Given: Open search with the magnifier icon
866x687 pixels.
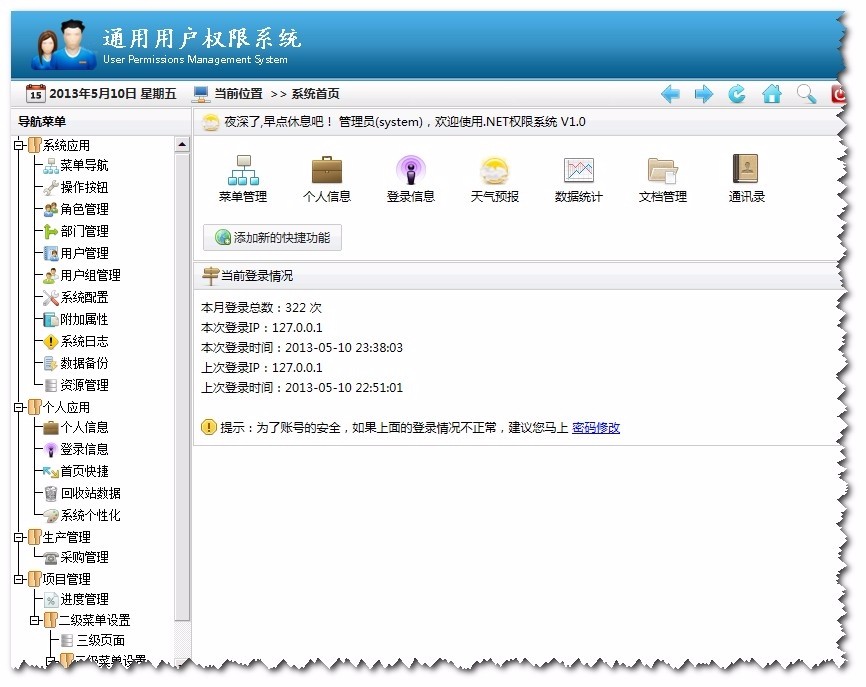Looking at the screenshot, I should (x=805, y=93).
